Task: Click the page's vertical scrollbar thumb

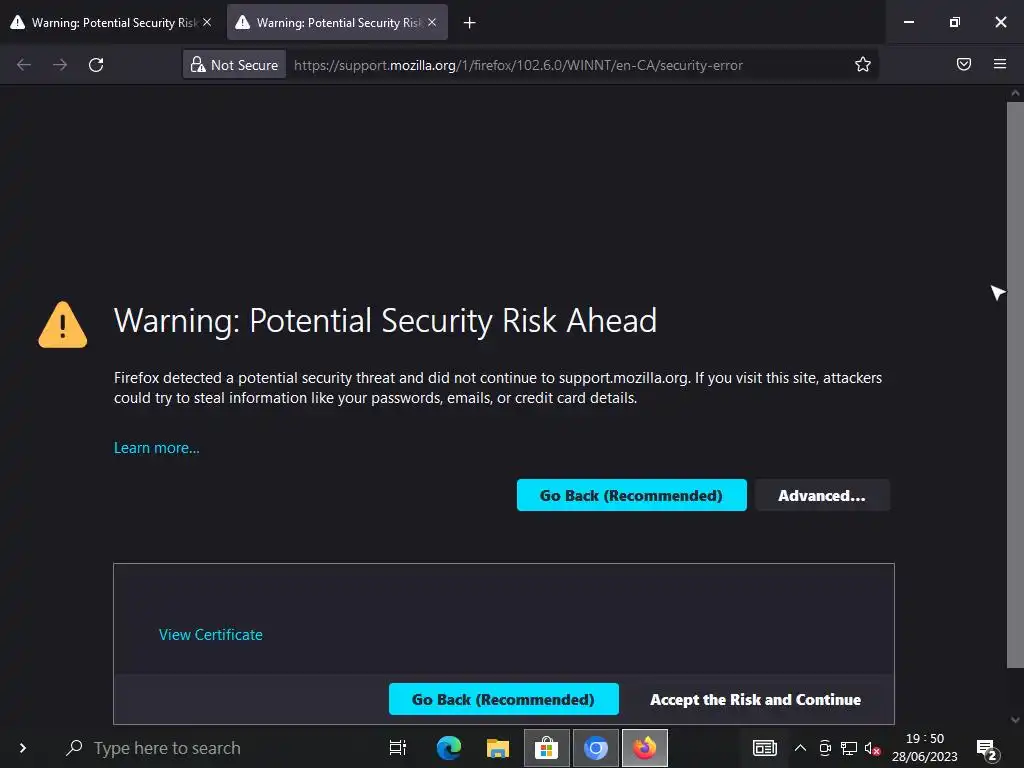Action: click(x=1015, y=384)
